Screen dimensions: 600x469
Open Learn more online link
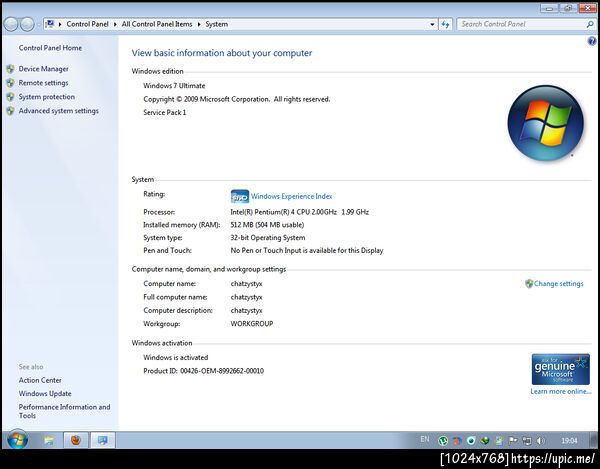tap(561, 391)
